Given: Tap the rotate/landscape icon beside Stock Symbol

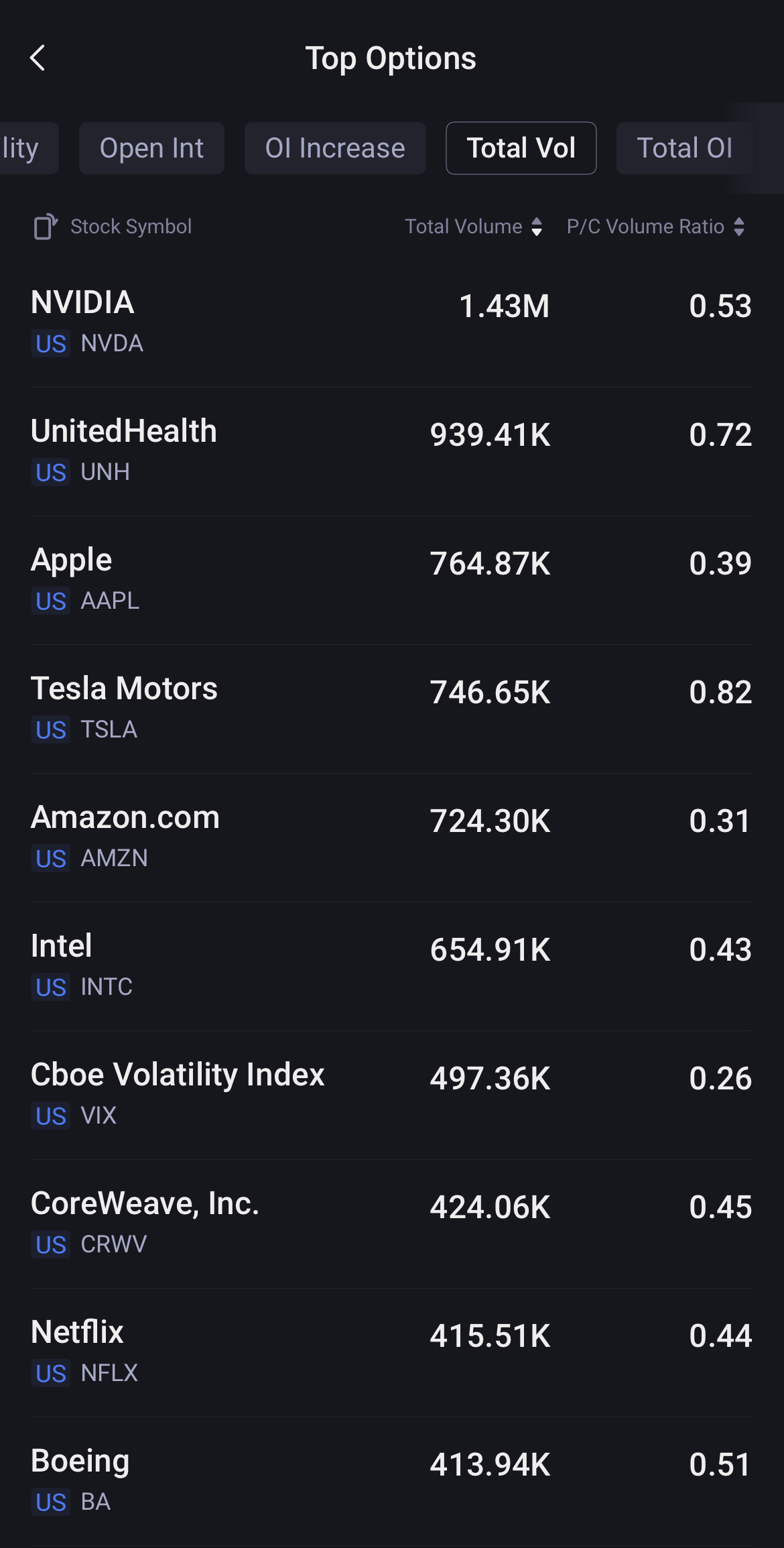Looking at the screenshot, I should pyautogui.click(x=45, y=227).
